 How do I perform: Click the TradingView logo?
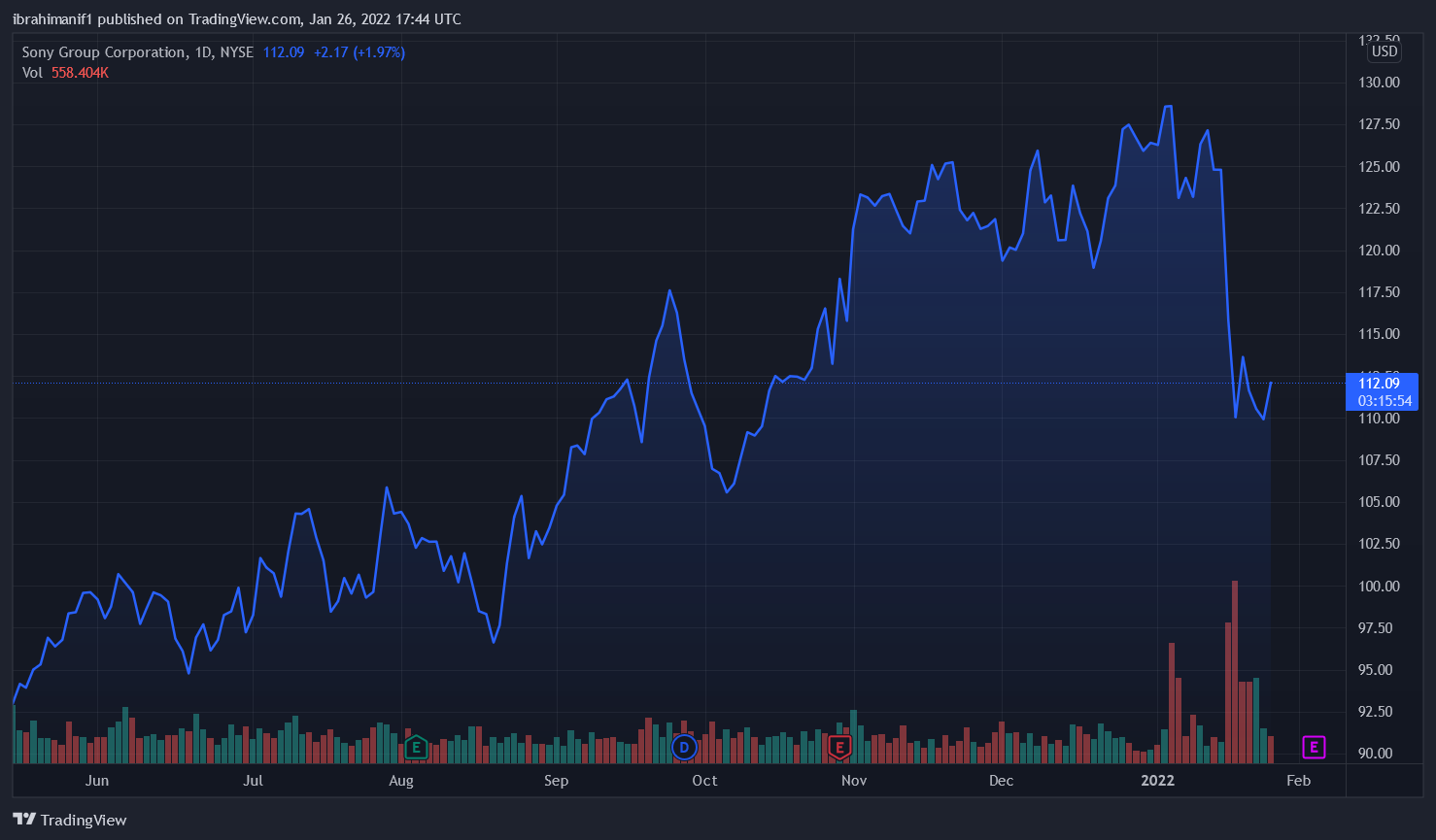70,820
